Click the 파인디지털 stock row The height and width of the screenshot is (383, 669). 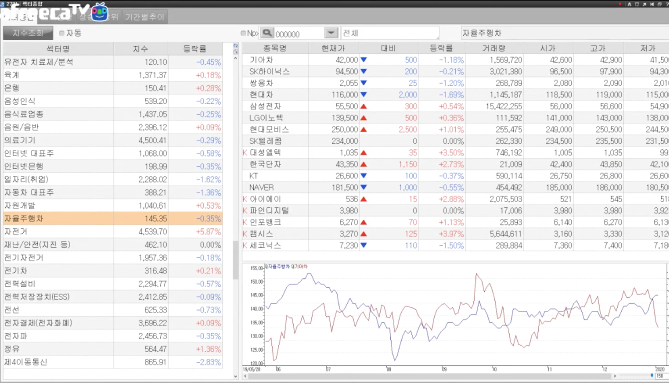point(455,211)
